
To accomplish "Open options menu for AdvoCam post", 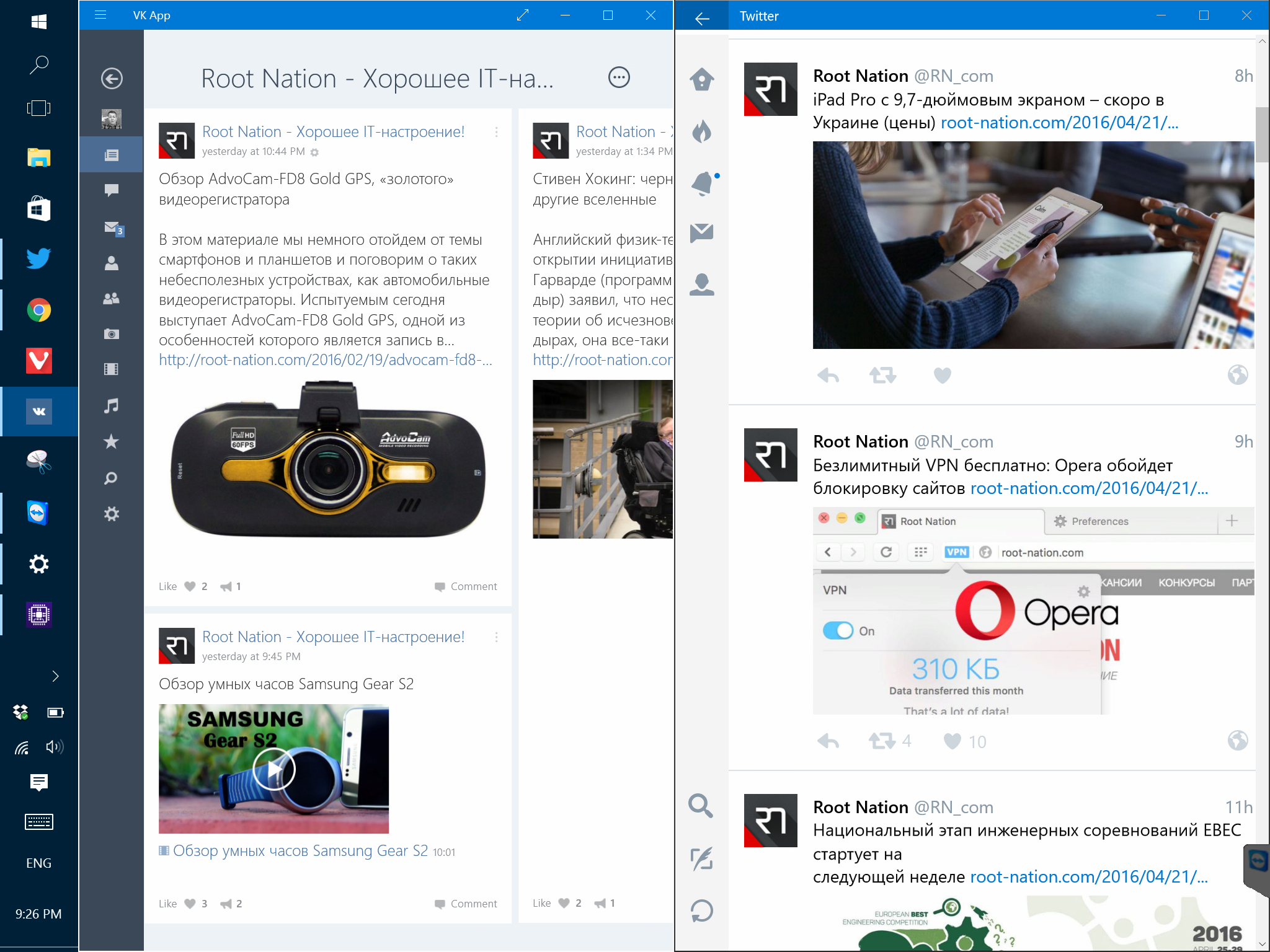I will click(496, 132).
